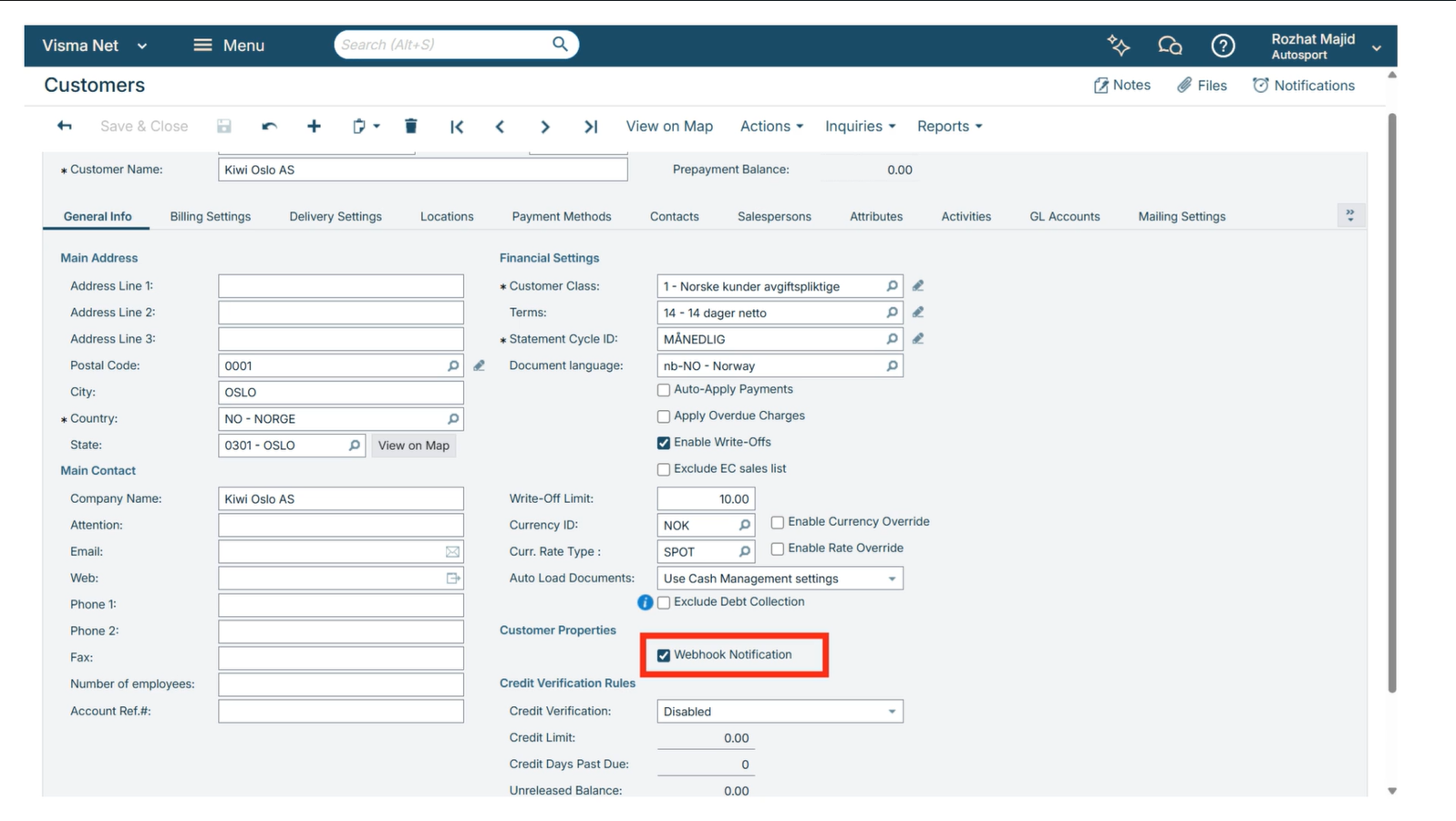
Task: Click into the Email input field
Action: 331,552
